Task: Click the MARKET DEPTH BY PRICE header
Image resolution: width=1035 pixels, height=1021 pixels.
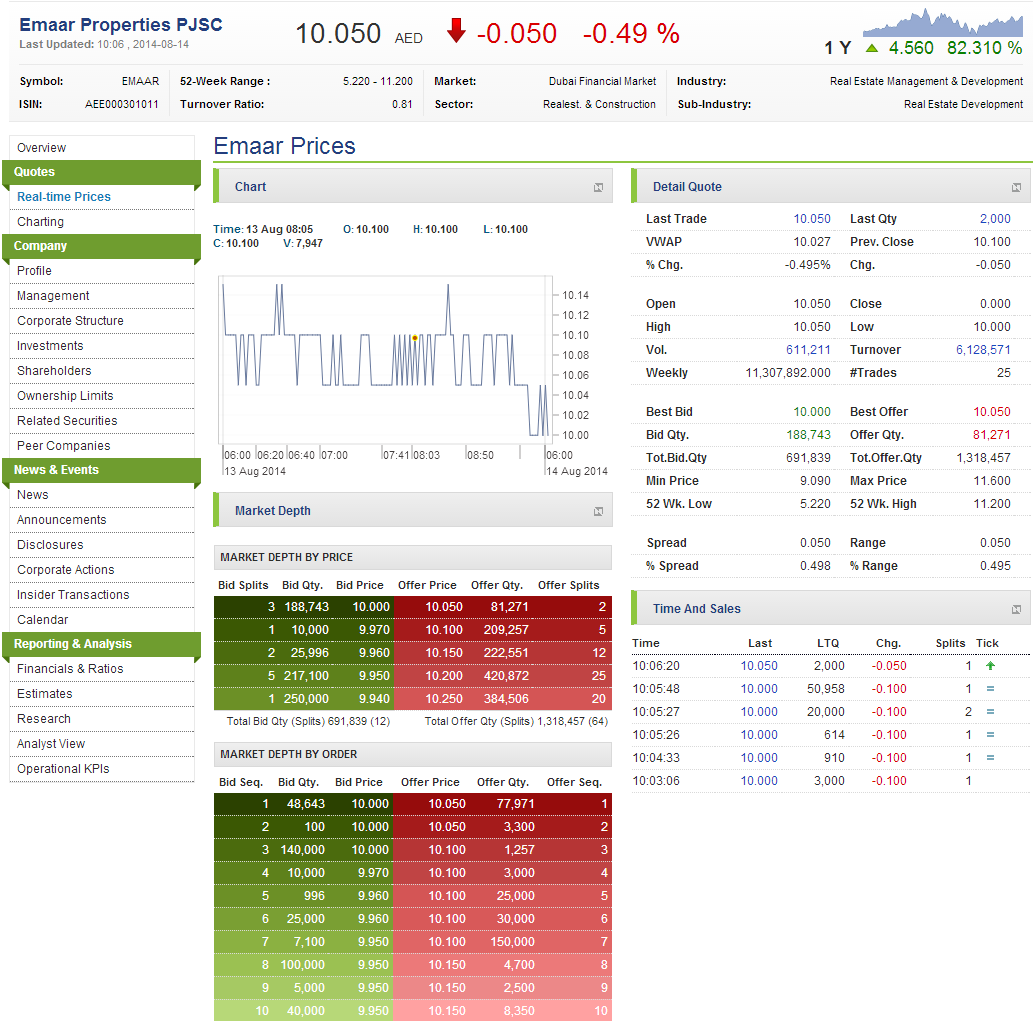Action: pos(413,558)
